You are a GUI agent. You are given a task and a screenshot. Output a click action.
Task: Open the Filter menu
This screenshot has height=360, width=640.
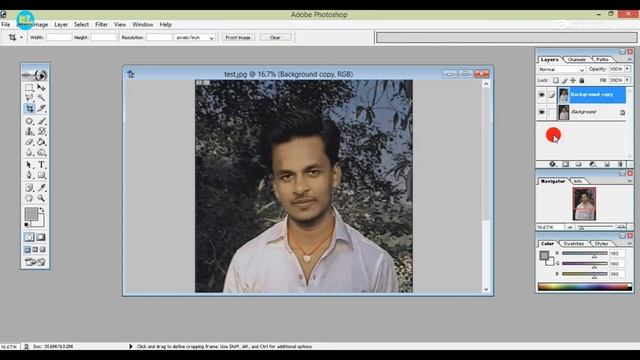101,24
